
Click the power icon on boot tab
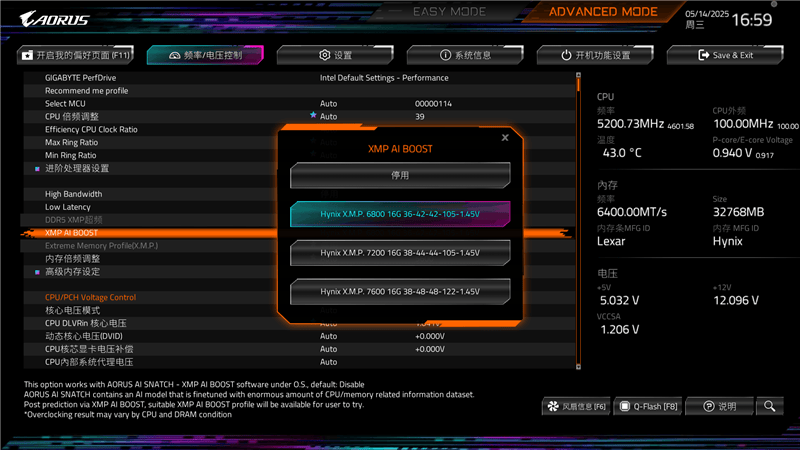566,55
